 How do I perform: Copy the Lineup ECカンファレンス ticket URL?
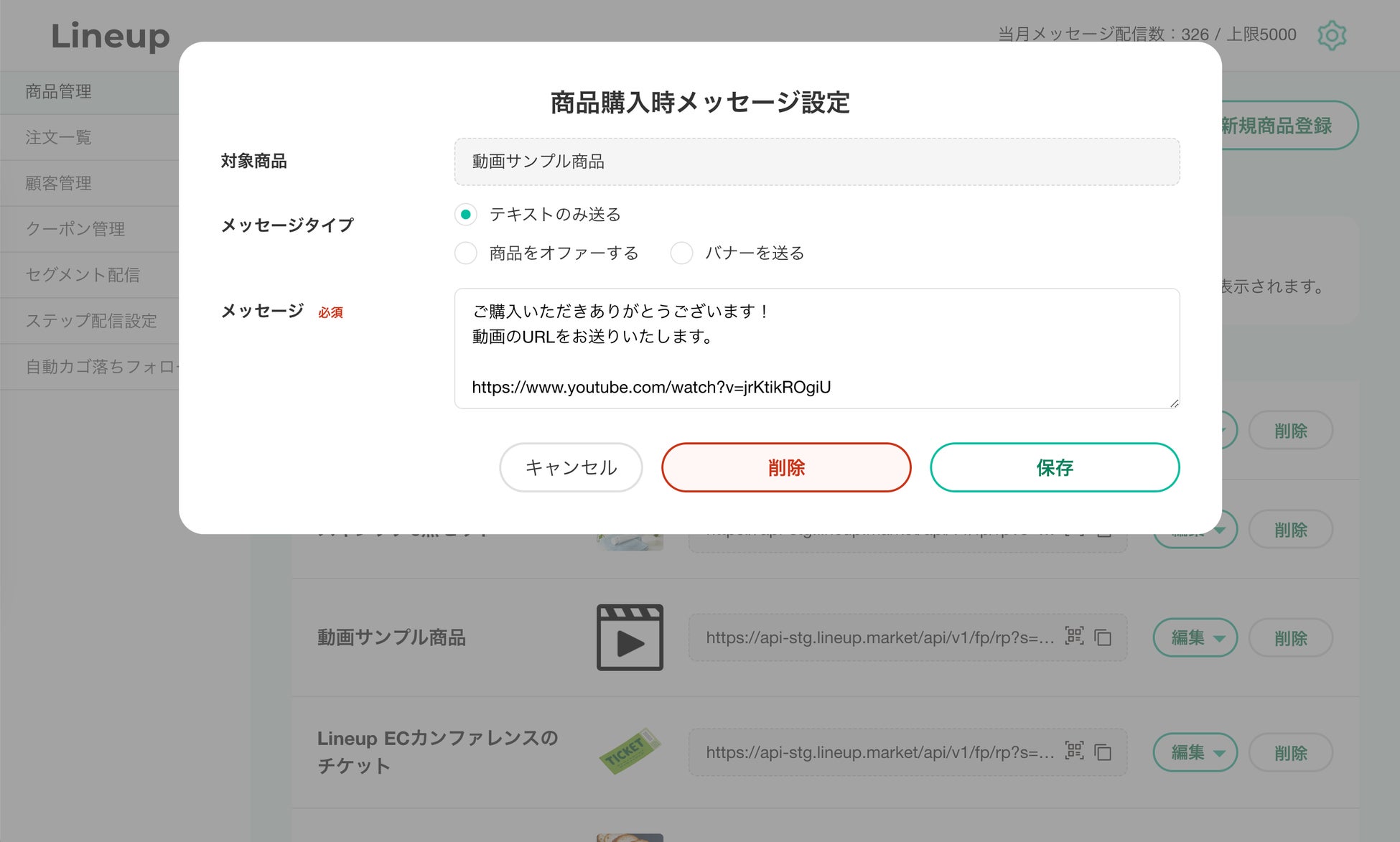(1103, 752)
